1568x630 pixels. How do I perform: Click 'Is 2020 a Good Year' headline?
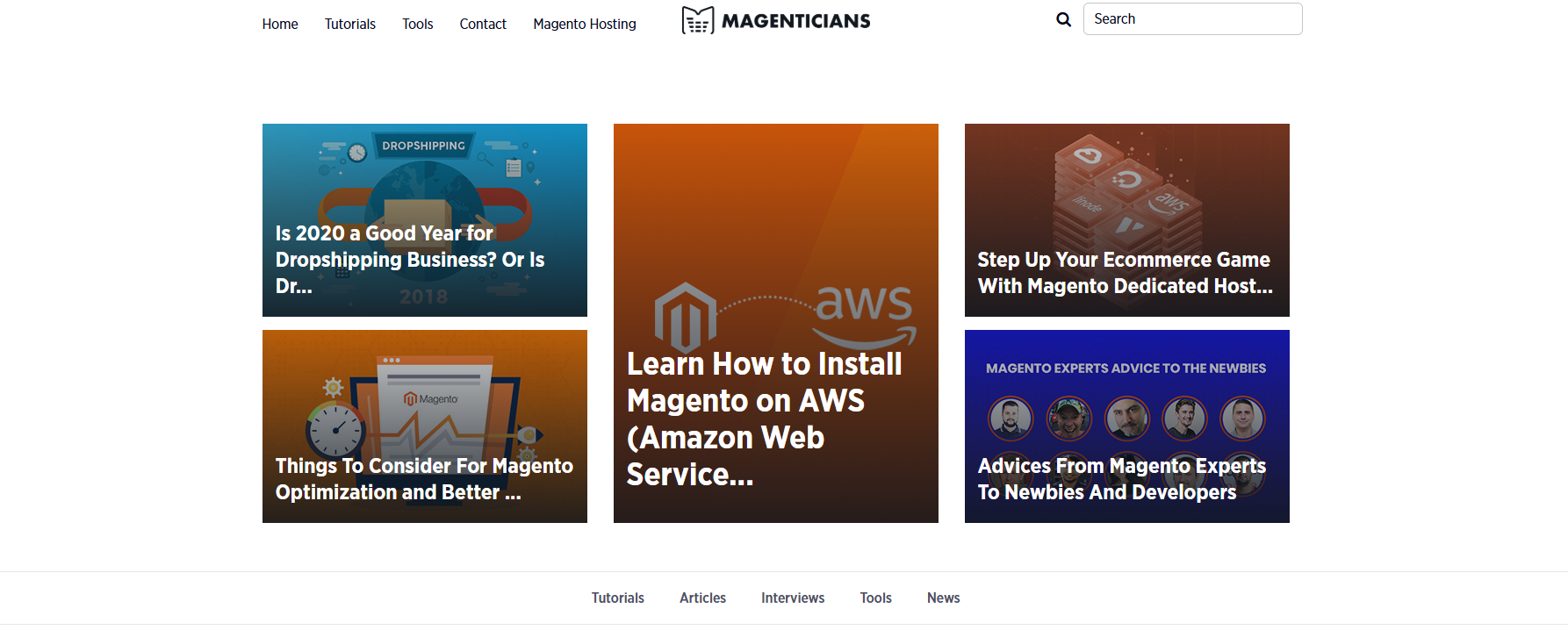[410, 260]
